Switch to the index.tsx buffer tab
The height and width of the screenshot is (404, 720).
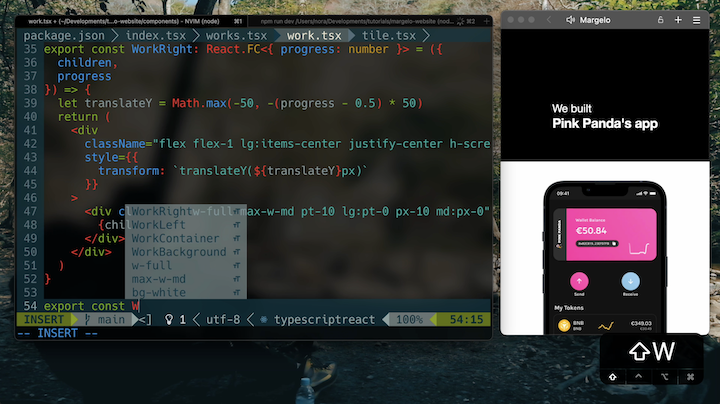coord(153,35)
